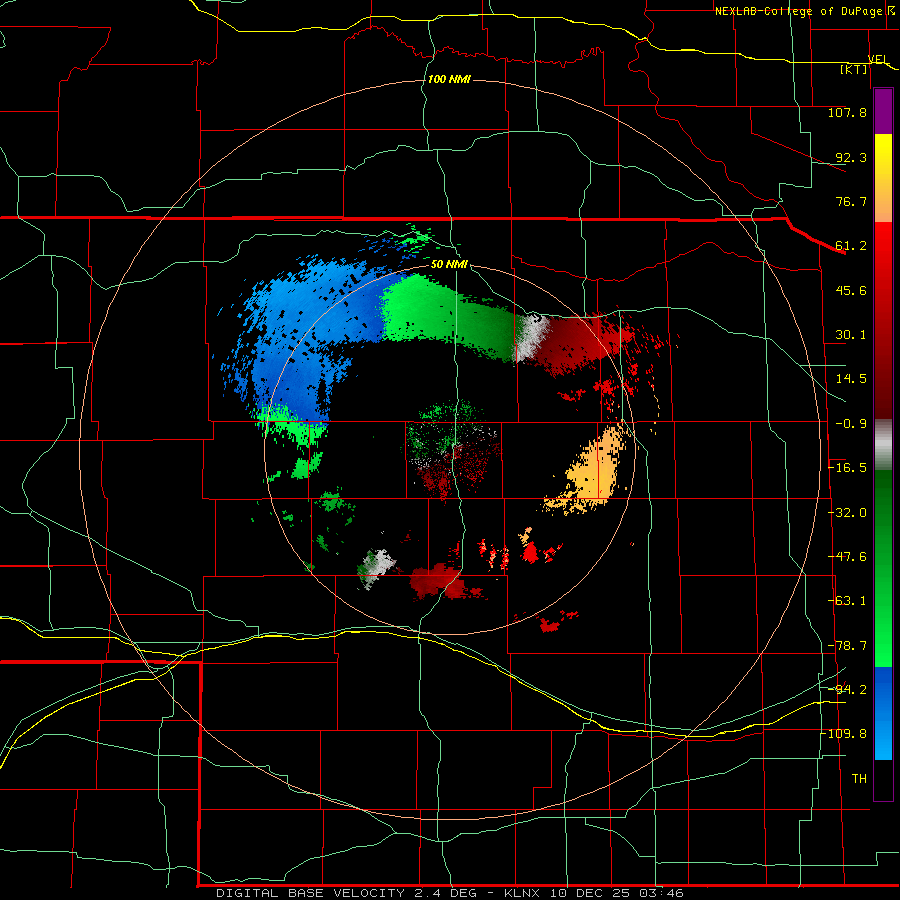Click the 10 DEC 25 03:46 timestamp
Image resolution: width=900 pixels, height=900 pixels.
coord(617,893)
